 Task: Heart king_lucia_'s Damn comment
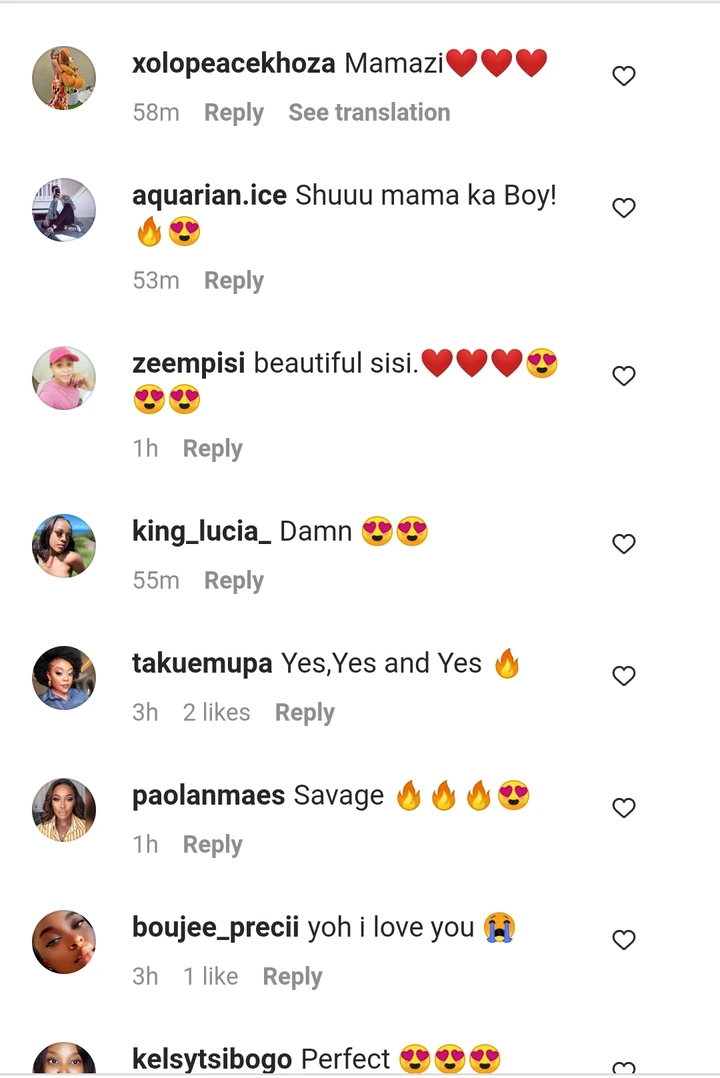pyautogui.click(x=624, y=544)
